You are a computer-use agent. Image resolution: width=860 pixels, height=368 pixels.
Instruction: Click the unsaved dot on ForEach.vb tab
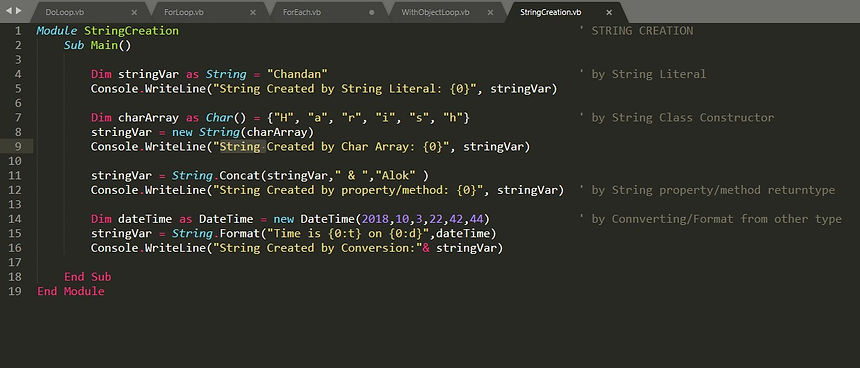(372, 12)
